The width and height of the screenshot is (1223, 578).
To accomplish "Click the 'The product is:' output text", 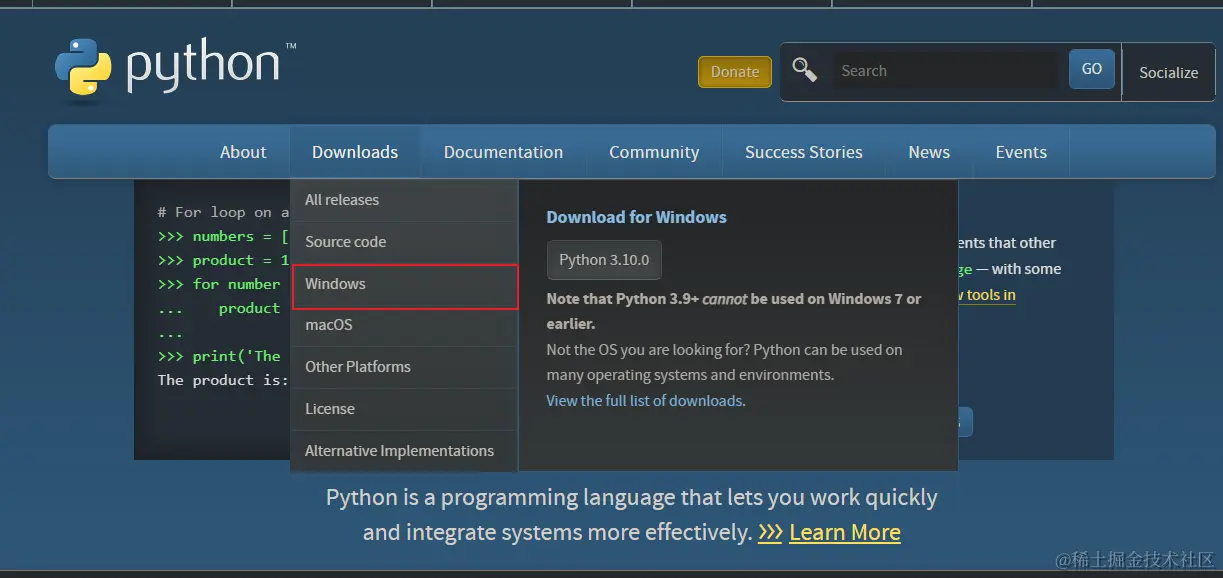I will [223, 380].
